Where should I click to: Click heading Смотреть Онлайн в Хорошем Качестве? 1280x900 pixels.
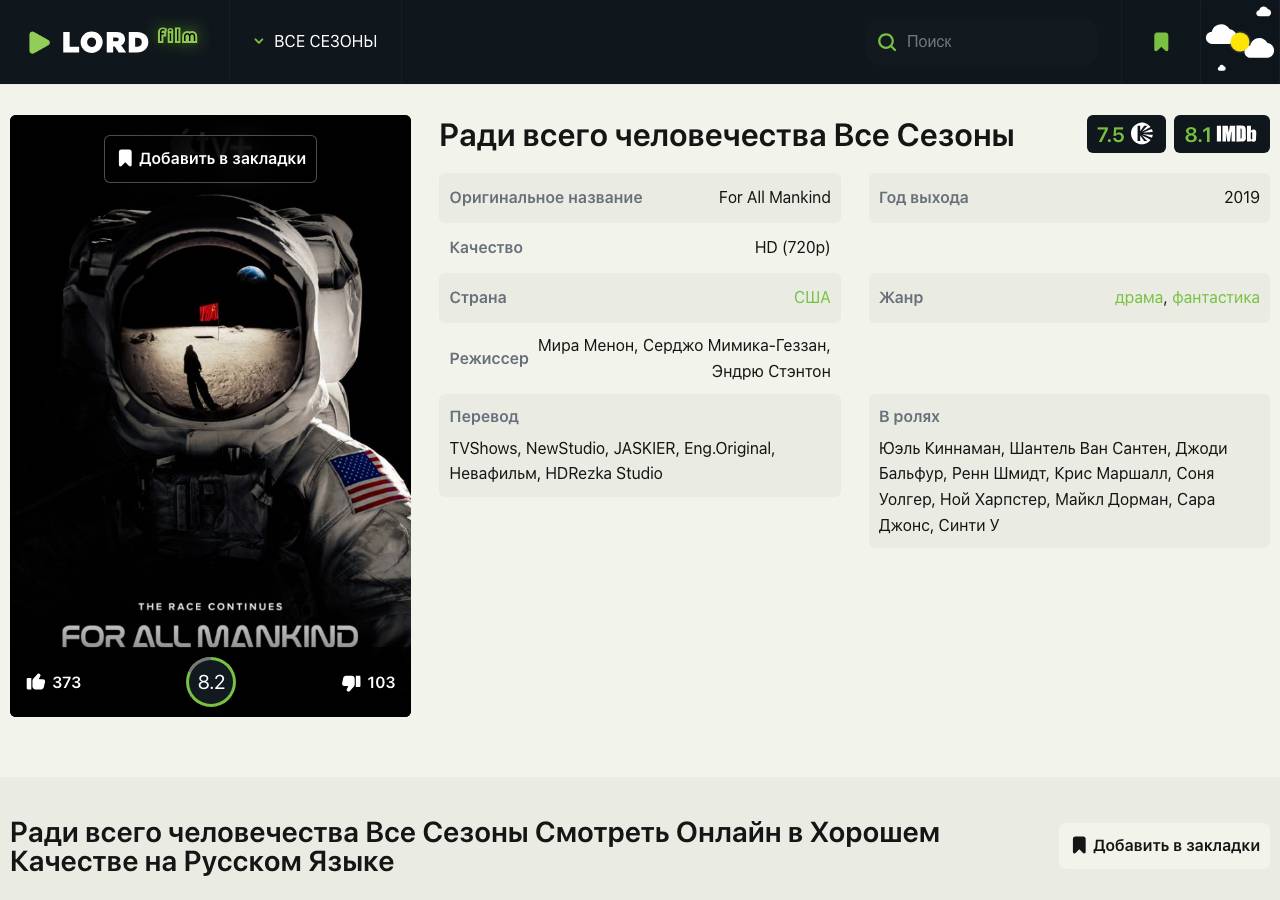pos(475,846)
